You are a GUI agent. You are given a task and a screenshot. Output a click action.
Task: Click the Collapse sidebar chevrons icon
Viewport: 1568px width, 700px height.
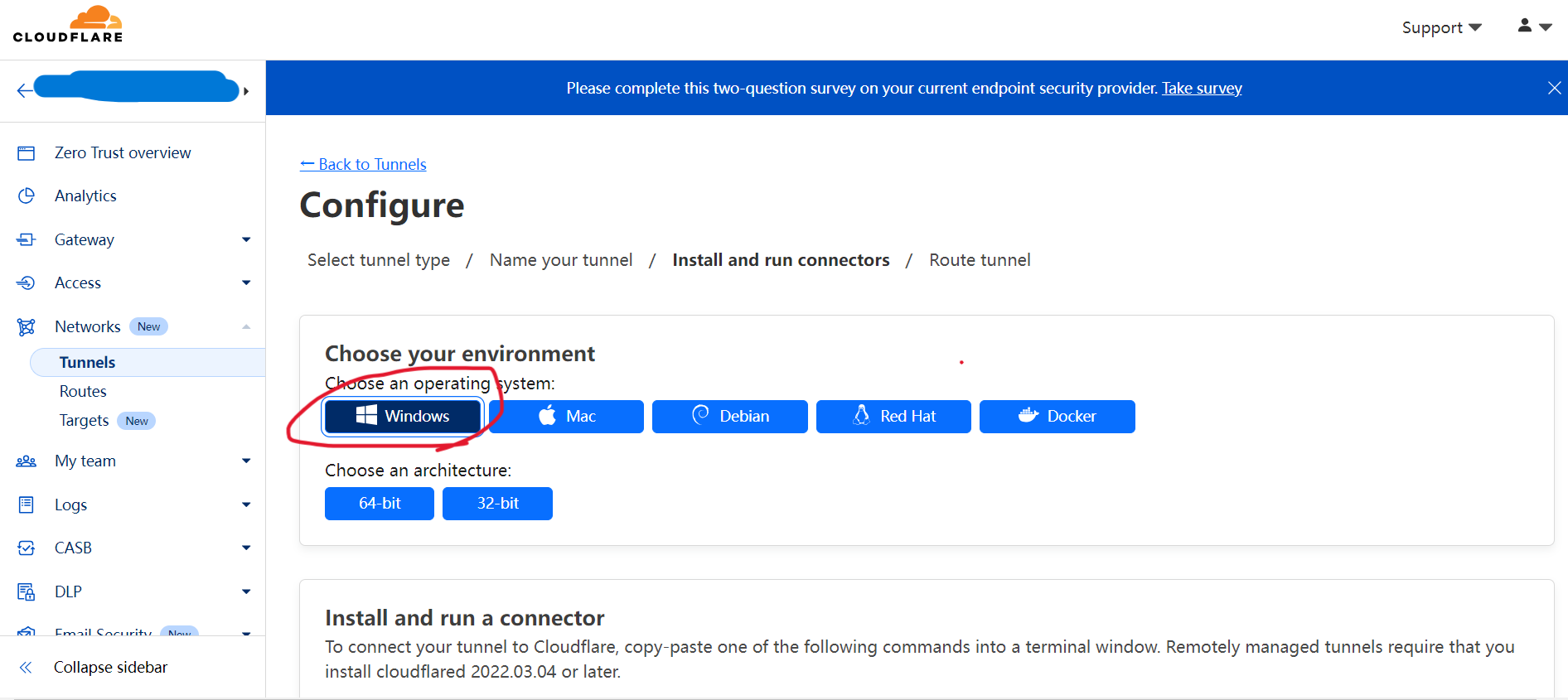pos(26,668)
